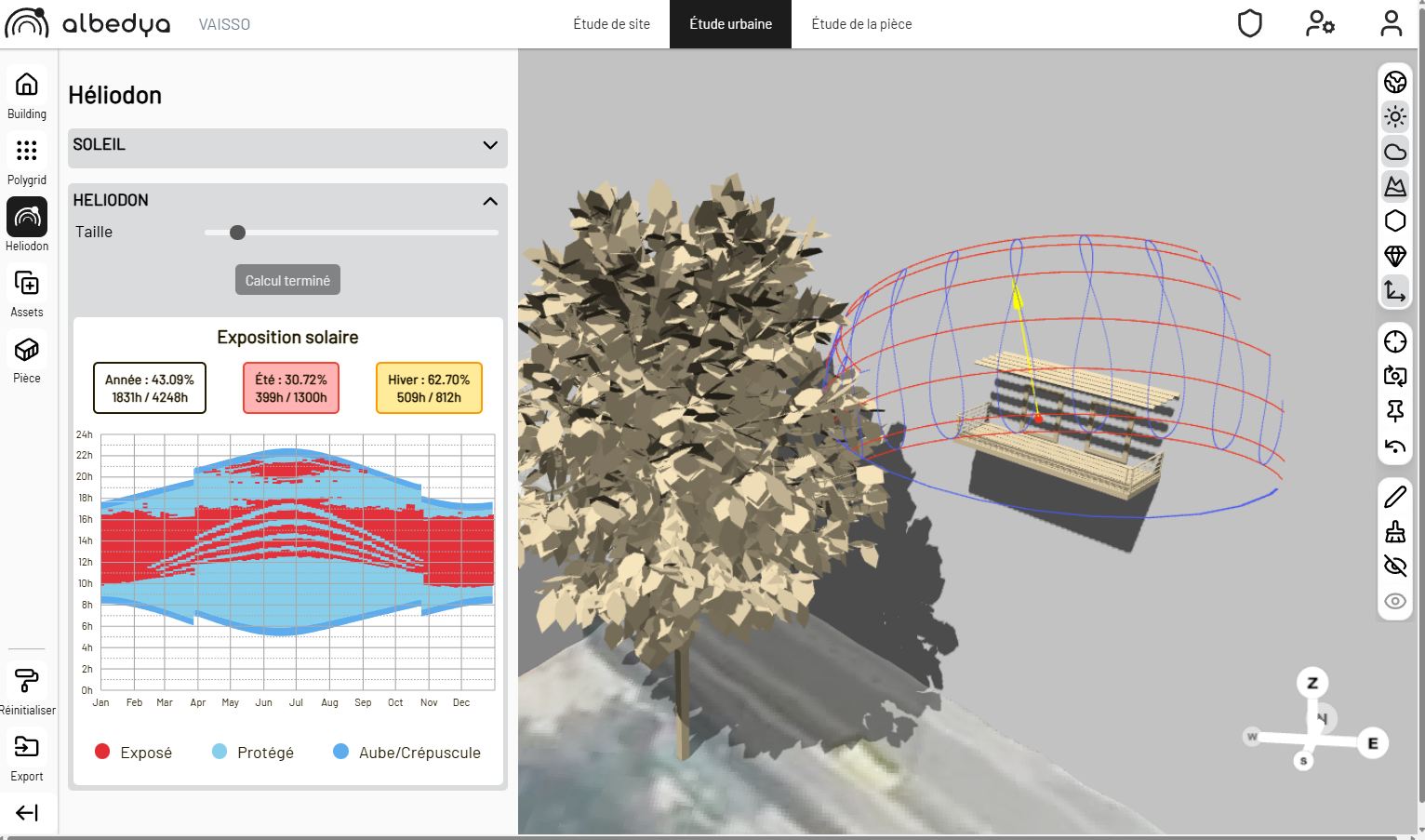Open the Assets panel
Image resolution: width=1425 pixels, height=840 pixels.
(x=27, y=292)
